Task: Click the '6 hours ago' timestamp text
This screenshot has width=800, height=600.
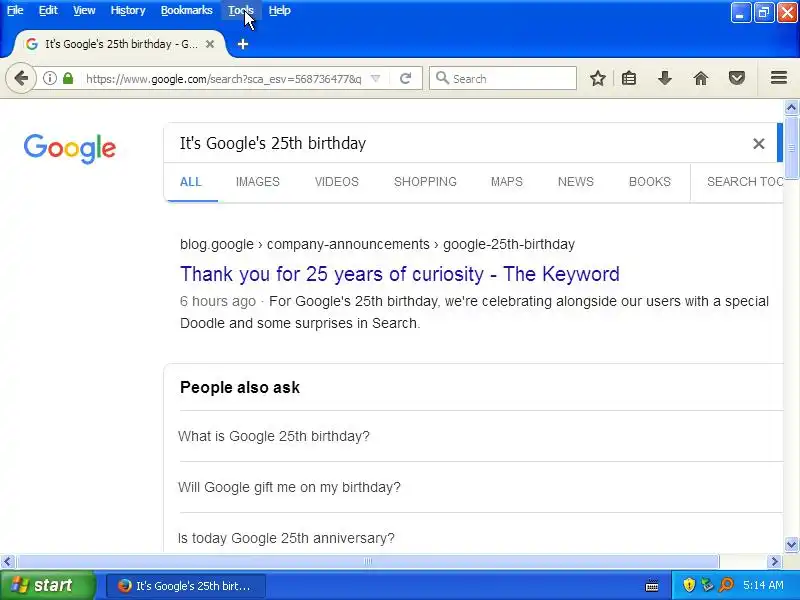Action: click(x=218, y=301)
